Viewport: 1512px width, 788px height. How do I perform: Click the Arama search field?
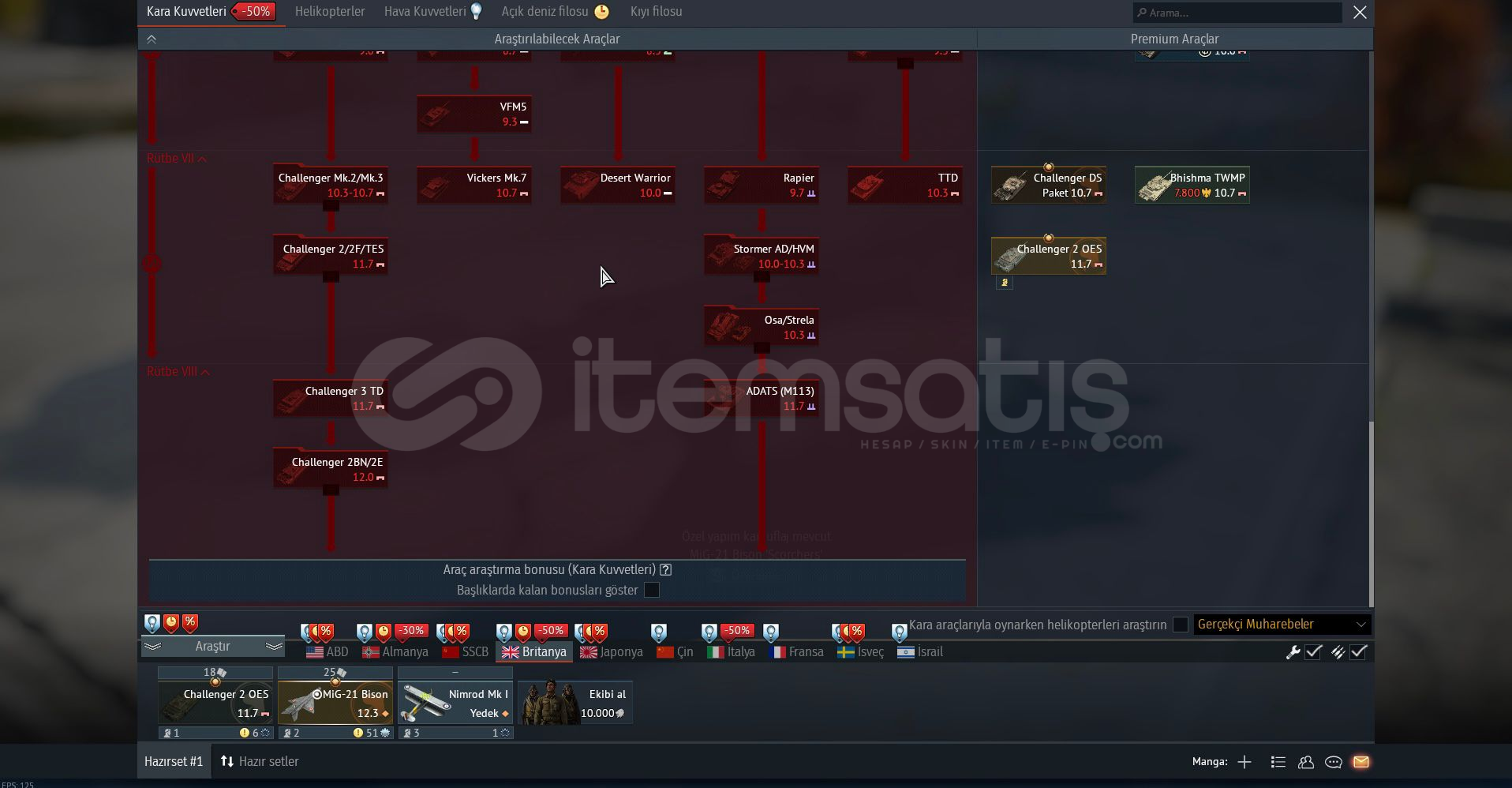pyautogui.click(x=1237, y=13)
